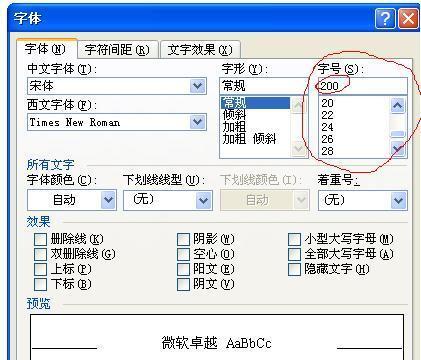Image resolution: width=421 pixels, height=360 pixels.
Task: Enable the 删除线(K) checkbox
Action: click(40, 239)
